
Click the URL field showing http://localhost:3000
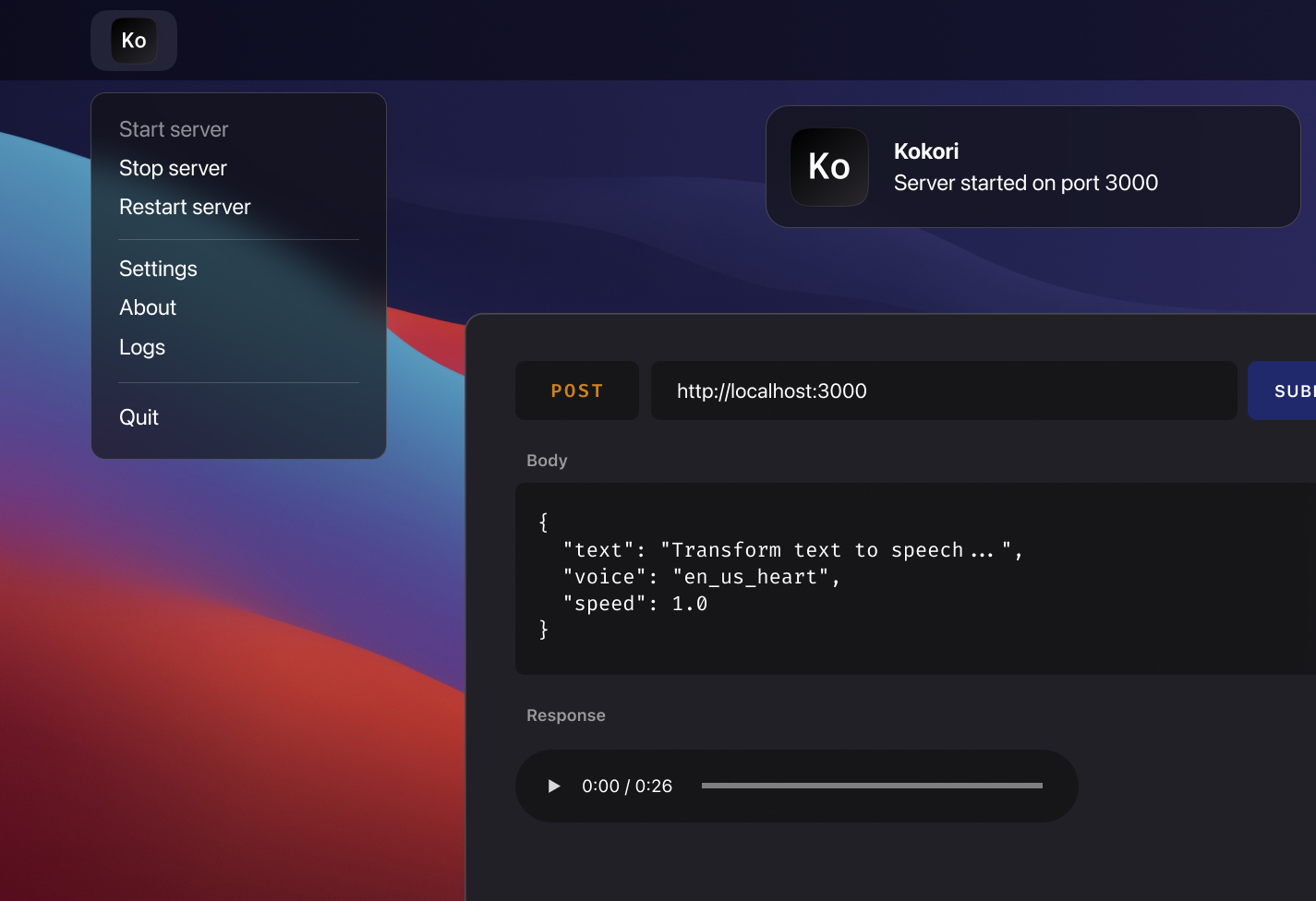tap(944, 390)
